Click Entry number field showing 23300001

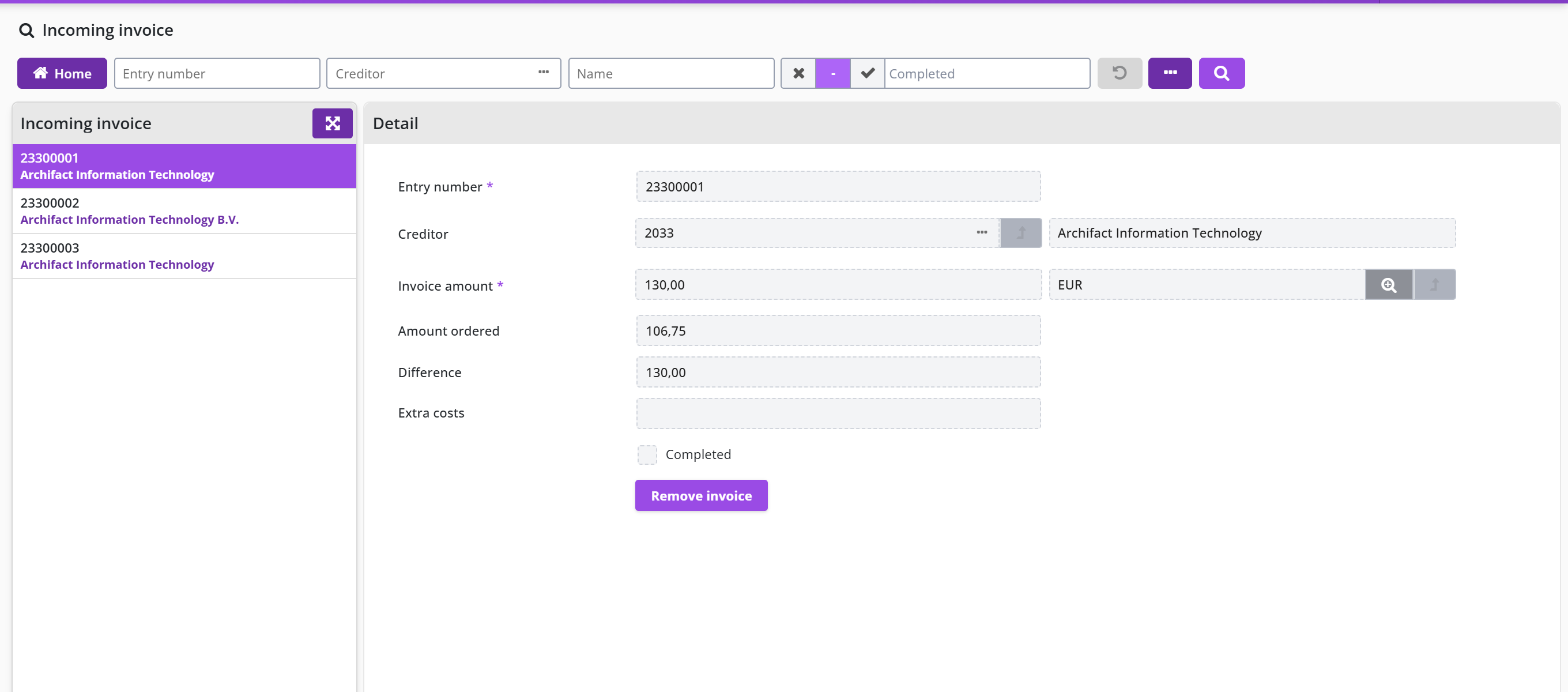tap(838, 186)
